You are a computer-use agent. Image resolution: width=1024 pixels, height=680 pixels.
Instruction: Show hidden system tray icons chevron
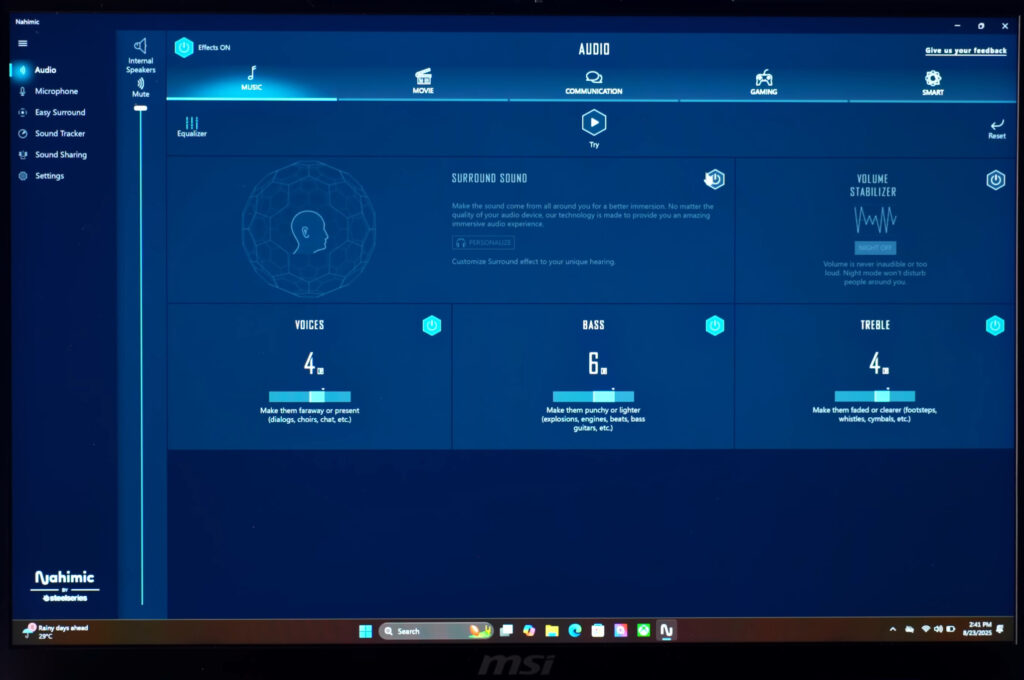coord(892,630)
